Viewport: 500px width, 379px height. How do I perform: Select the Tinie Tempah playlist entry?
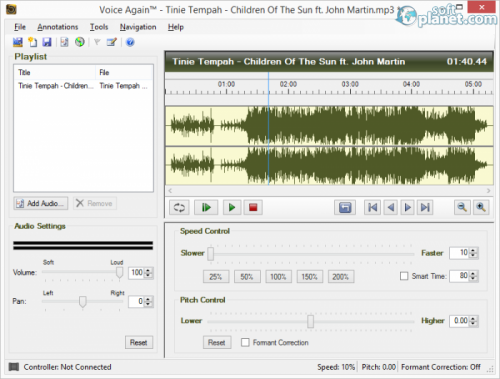(83, 86)
